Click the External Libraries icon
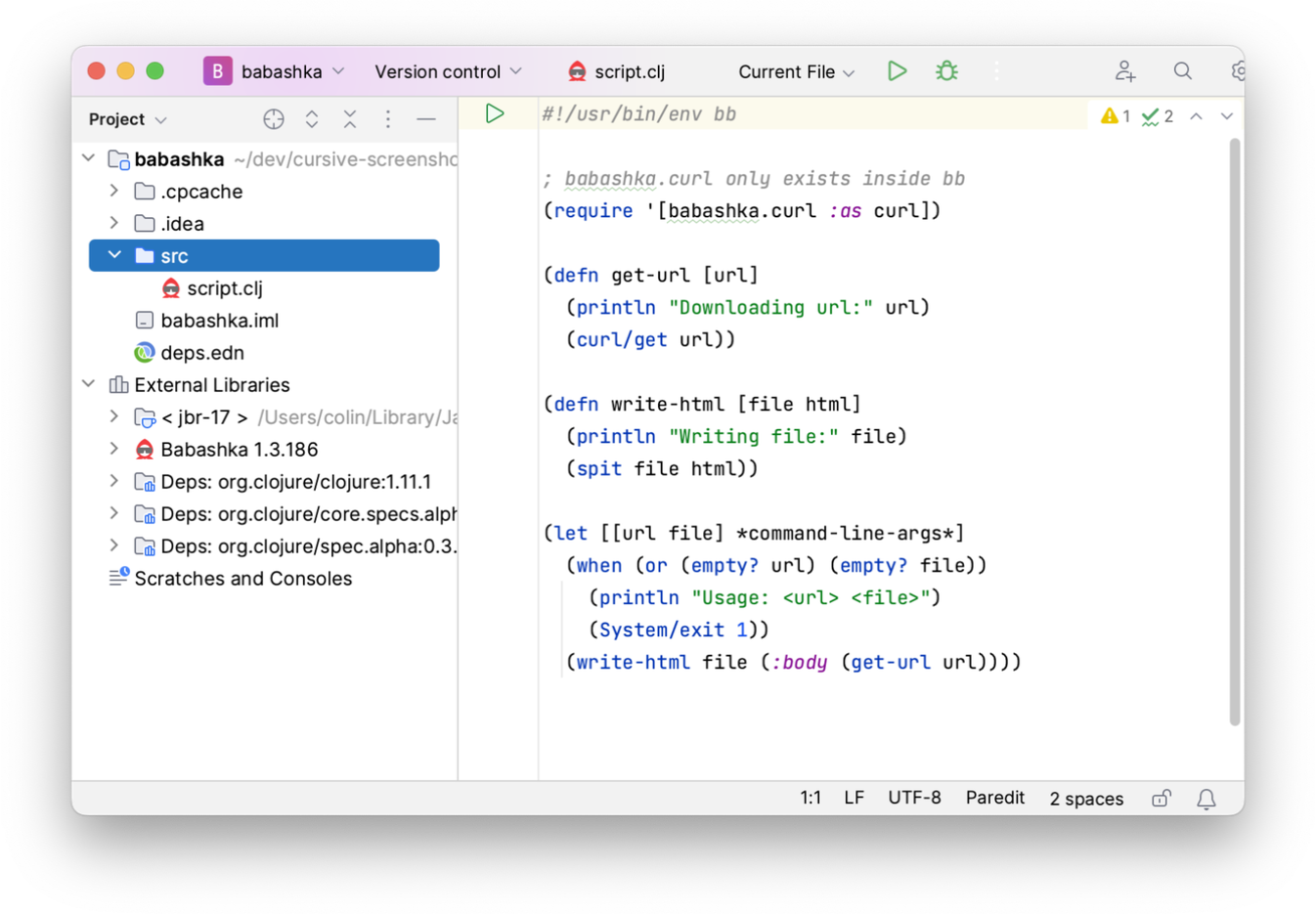Screen dimensions: 1316x914 118,385
